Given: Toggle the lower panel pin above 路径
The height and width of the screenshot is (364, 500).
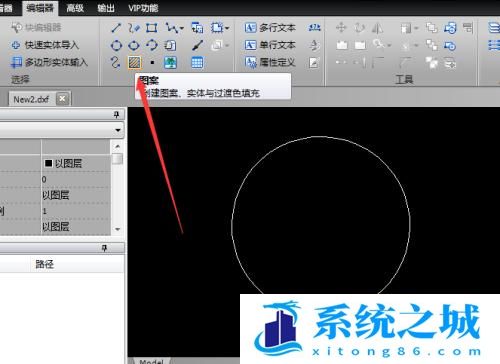Looking at the screenshot, I should point(104,248).
